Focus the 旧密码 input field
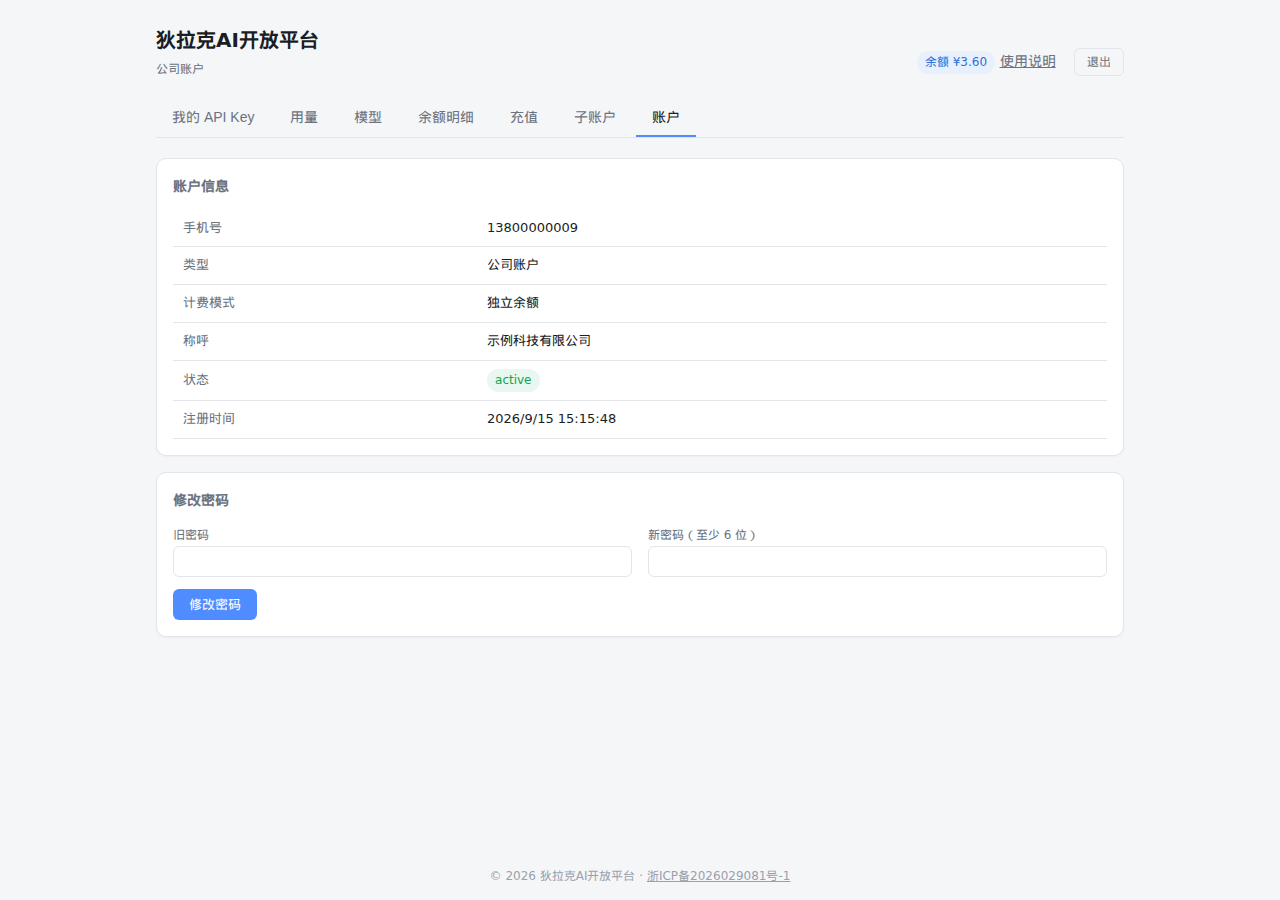 402,561
